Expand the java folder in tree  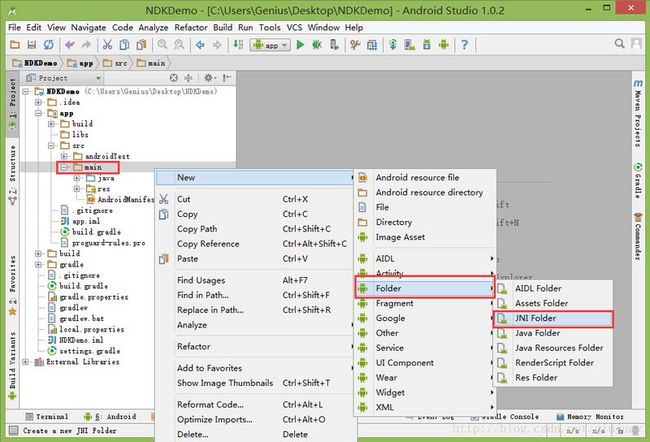tap(78, 178)
